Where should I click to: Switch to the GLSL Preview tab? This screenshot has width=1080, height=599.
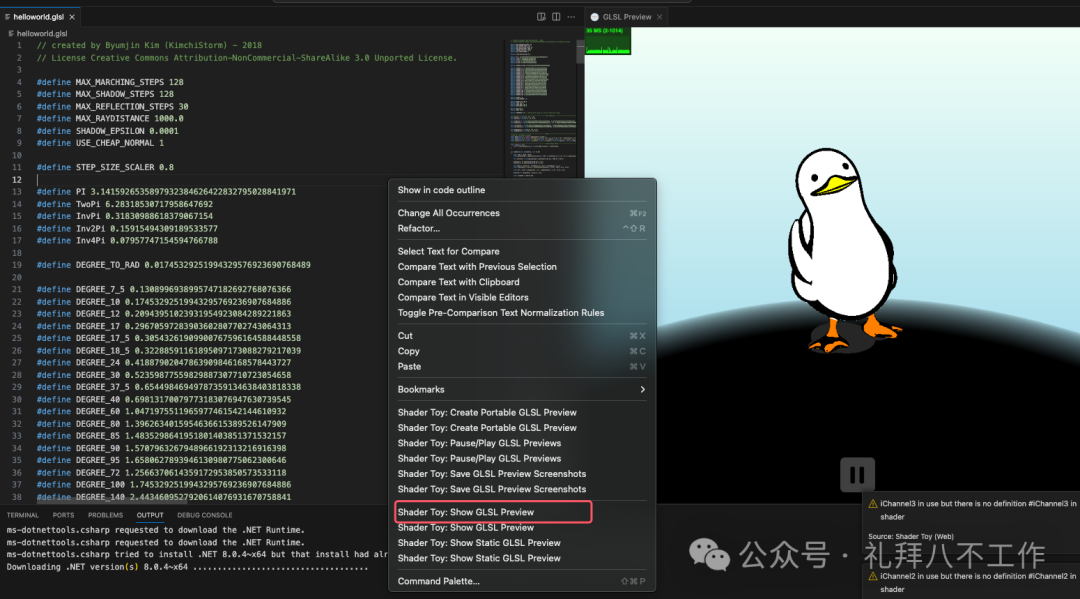click(626, 17)
